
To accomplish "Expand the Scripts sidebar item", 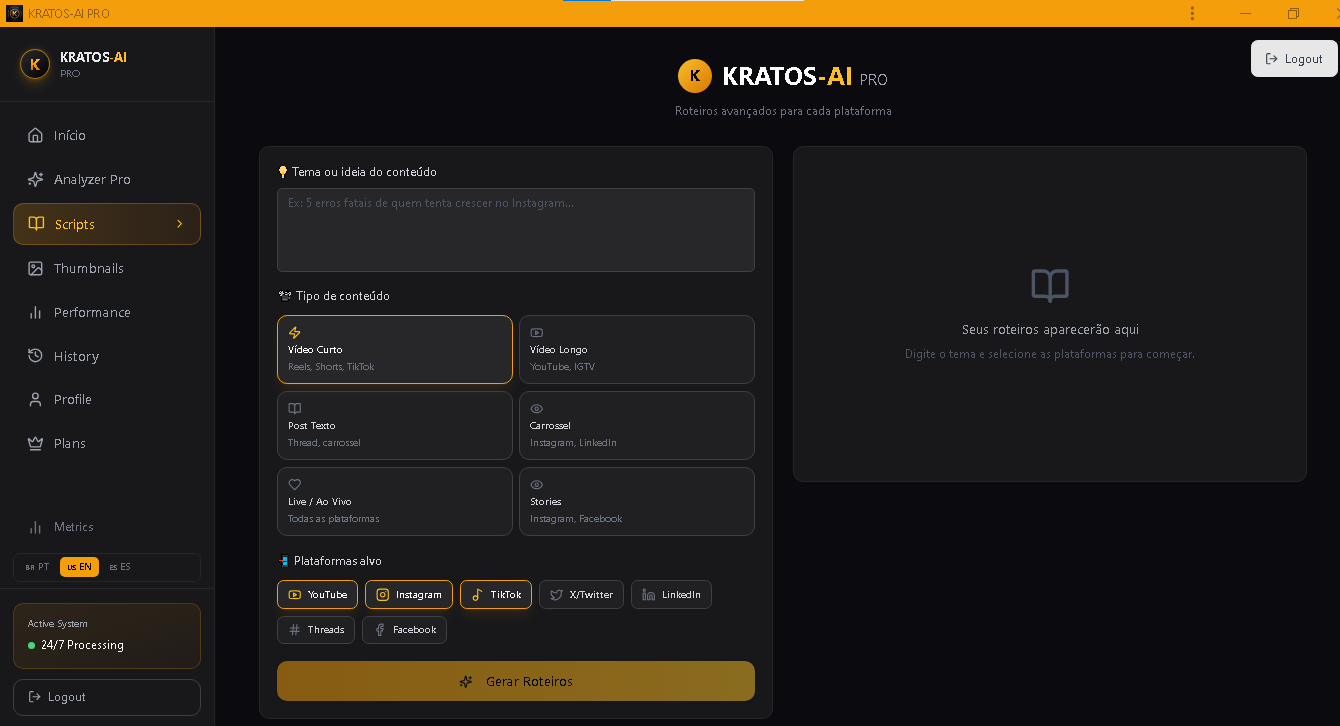I will tap(106, 223).
